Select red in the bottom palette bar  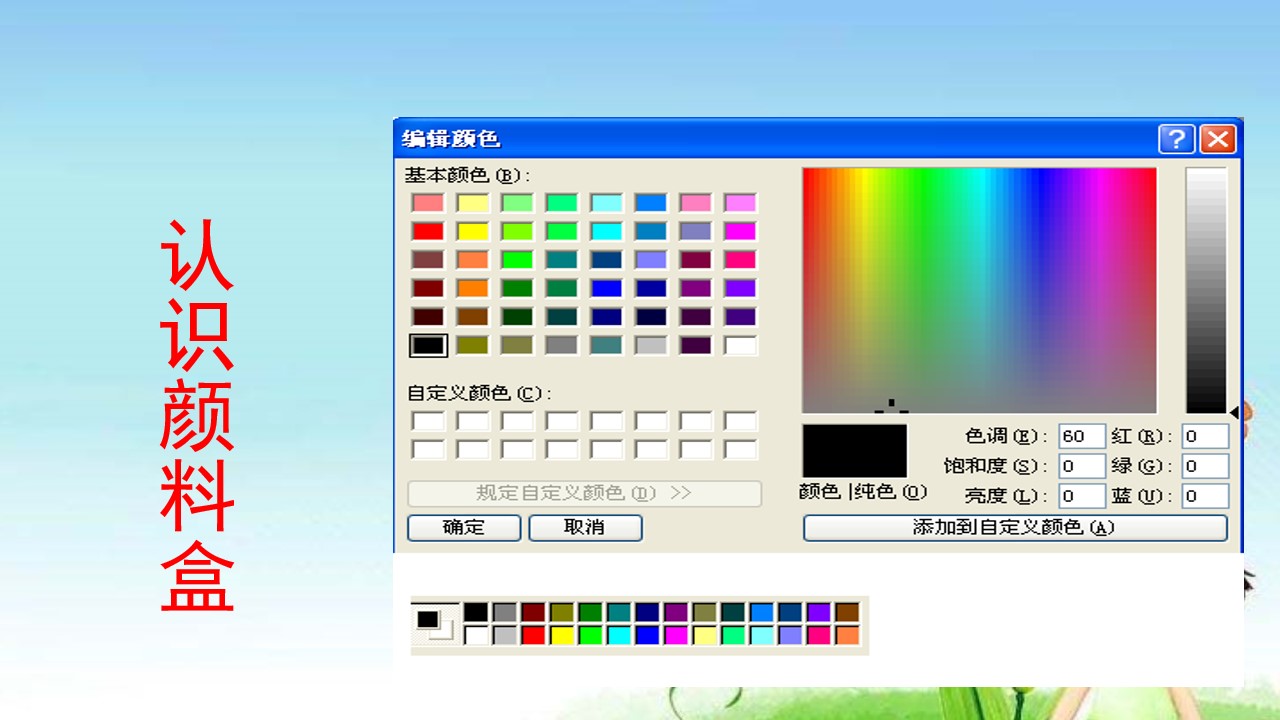(533, 635)
